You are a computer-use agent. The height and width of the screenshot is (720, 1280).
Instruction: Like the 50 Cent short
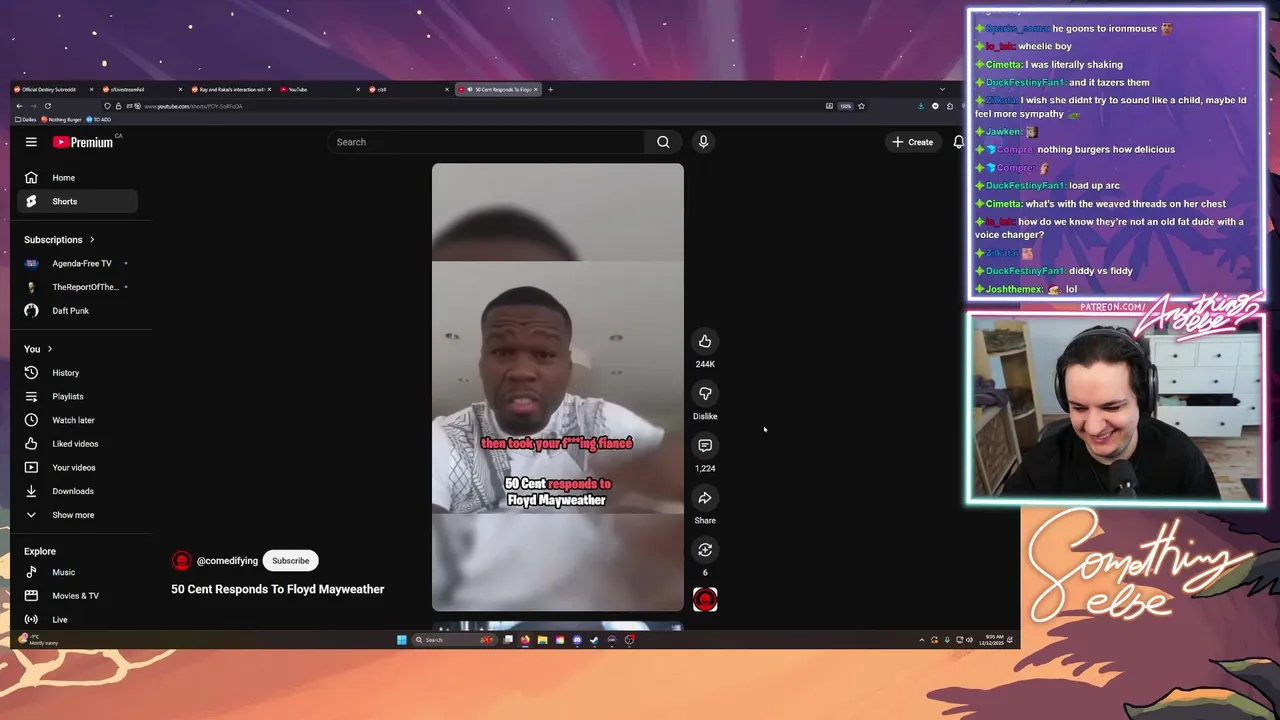(705, 341)
